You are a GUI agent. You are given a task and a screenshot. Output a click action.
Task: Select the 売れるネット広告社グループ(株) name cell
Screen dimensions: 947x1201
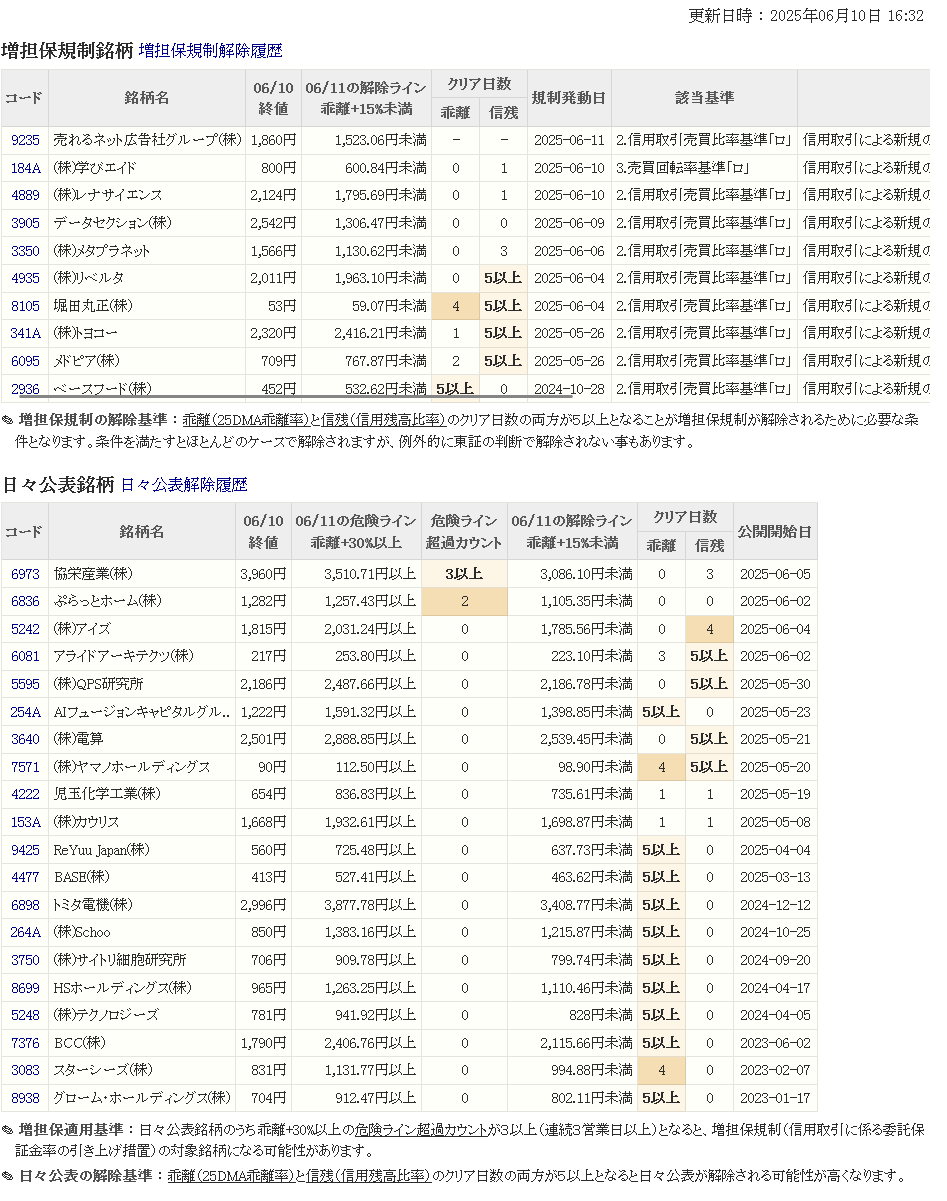point(147,141)
